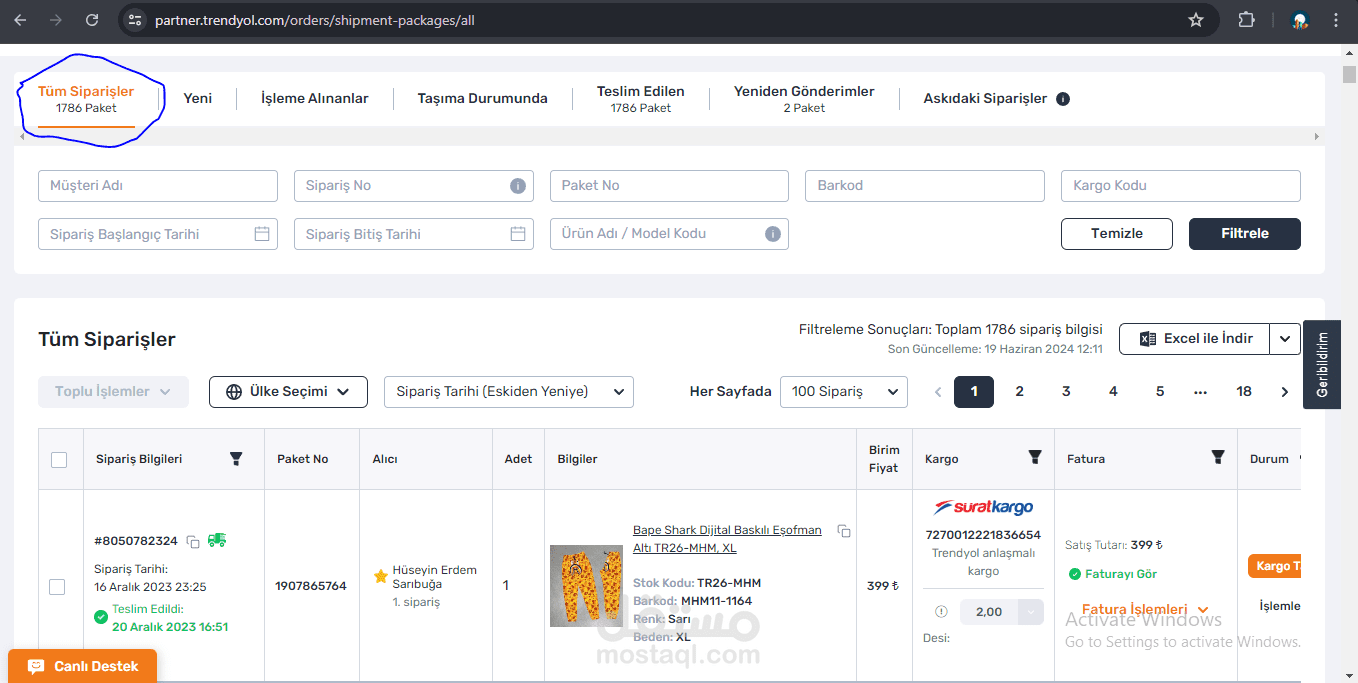Image resolution: width=1358 pixels, height=683 pixels.
Task: Copy order number #8050782324 icon
Action: pos(193,541)
